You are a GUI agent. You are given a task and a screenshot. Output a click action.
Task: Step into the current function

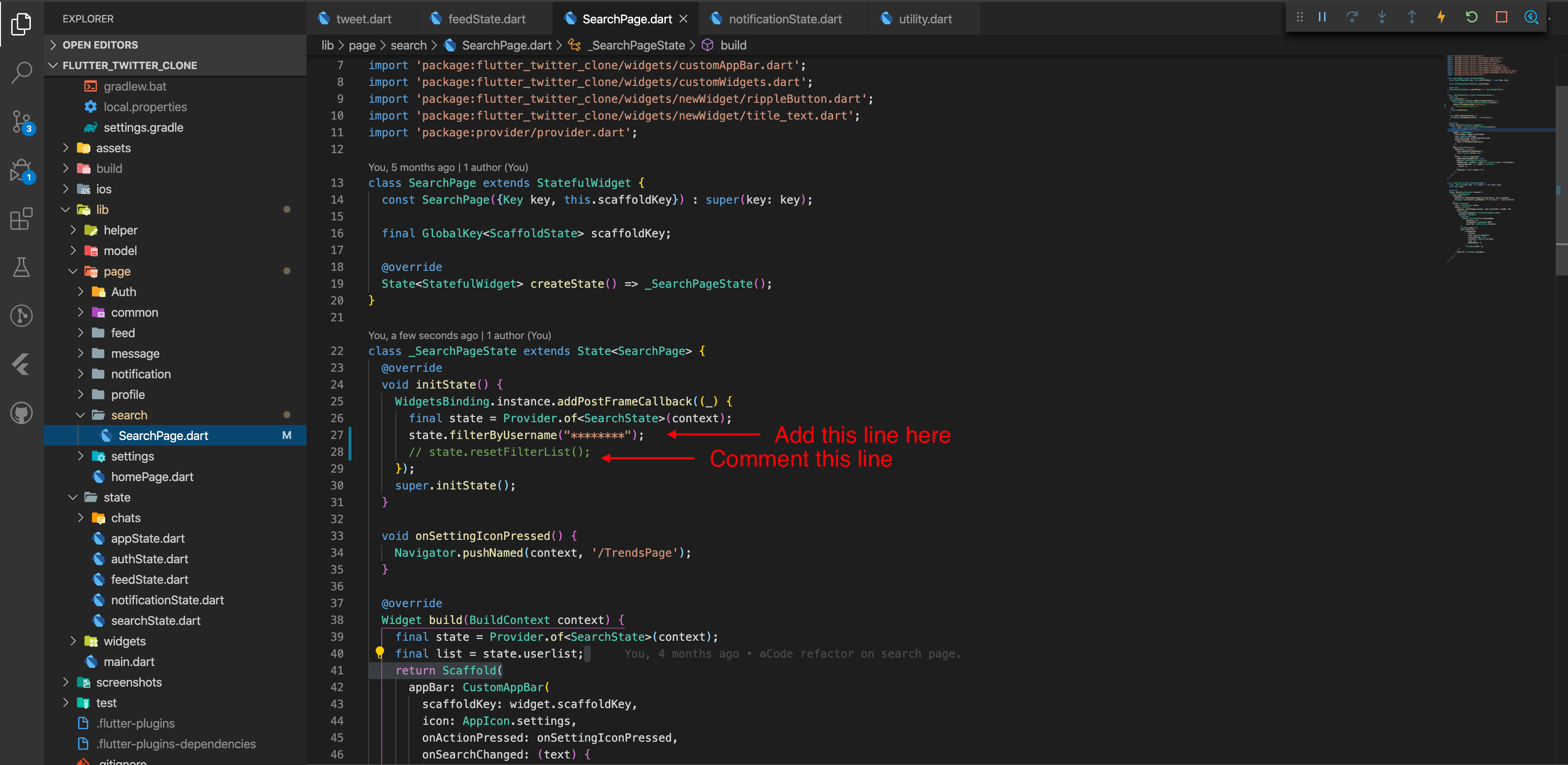pyautogui.click(x=1383, y=17)
